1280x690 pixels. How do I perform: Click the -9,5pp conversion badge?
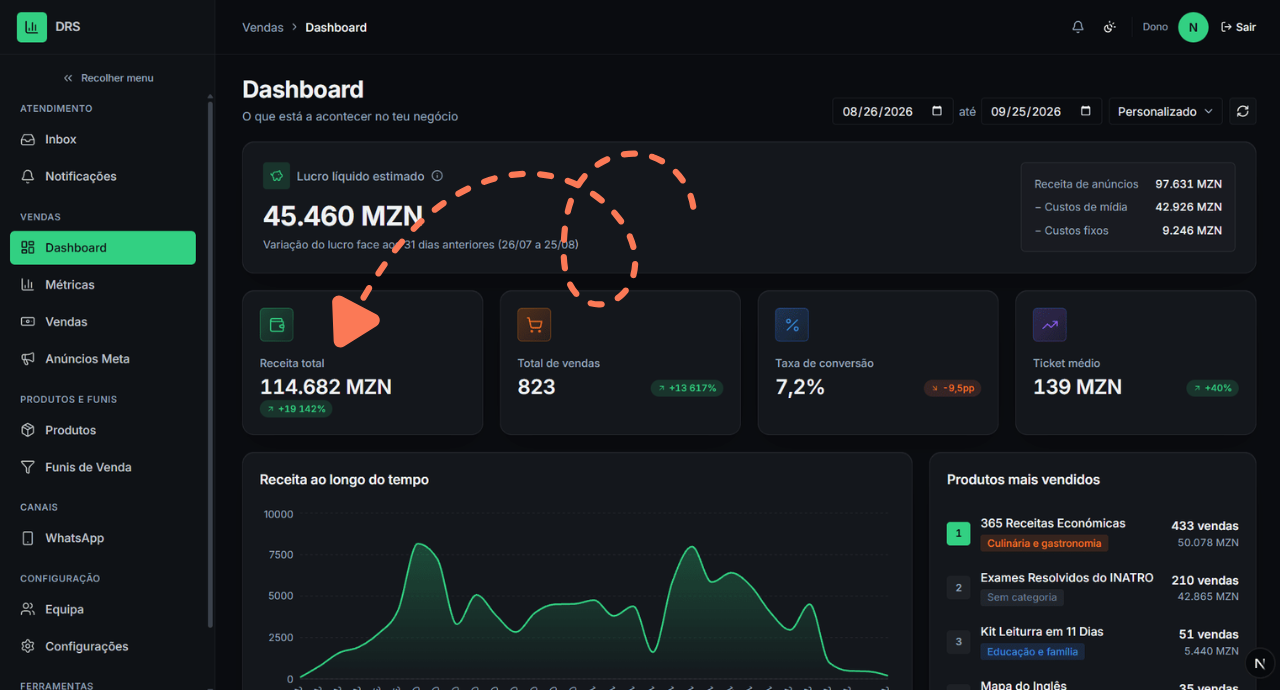952,388
